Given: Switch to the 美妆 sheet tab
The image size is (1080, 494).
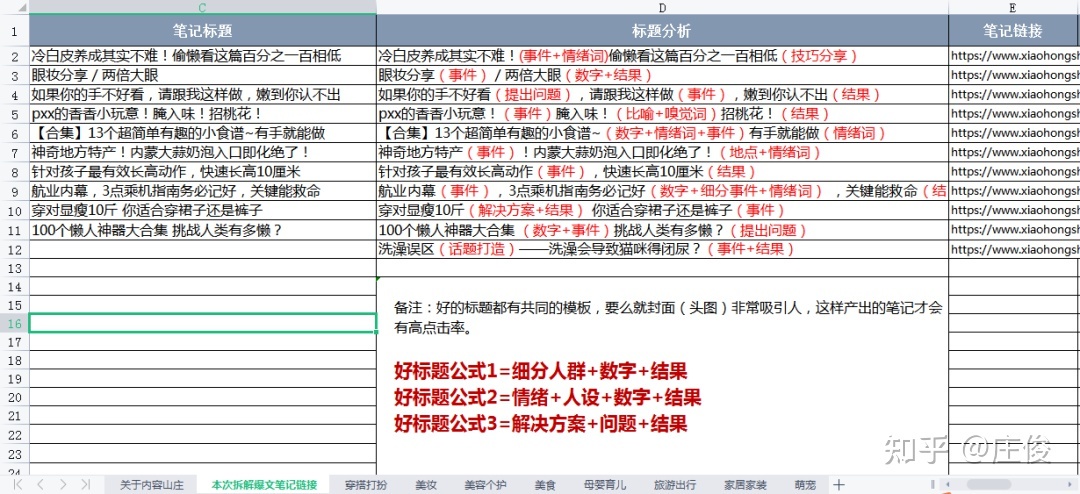Looking at the screenshot, I should point(426,485).
